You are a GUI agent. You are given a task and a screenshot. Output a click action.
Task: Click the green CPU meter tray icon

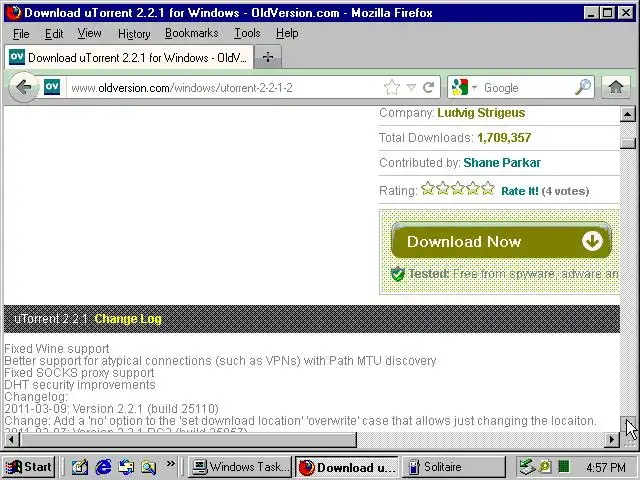point(564,467)
